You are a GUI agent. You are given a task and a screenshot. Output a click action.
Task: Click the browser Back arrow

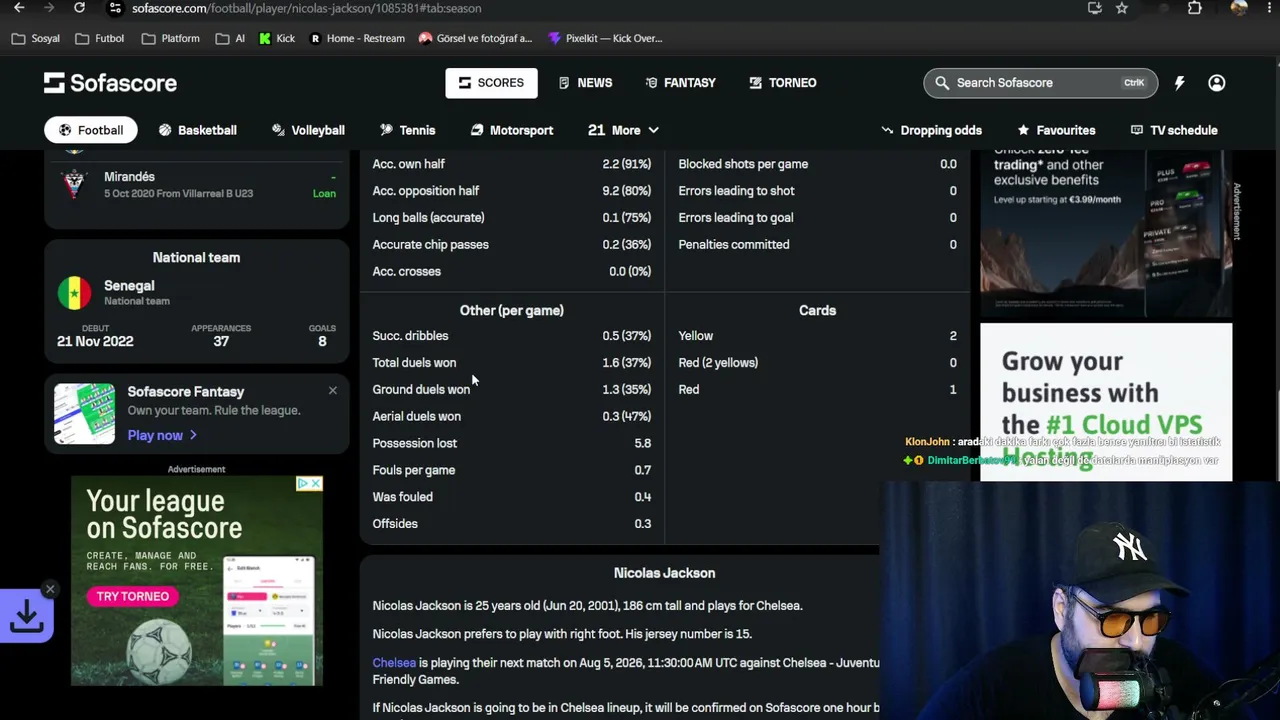click(x=19, y=8)
